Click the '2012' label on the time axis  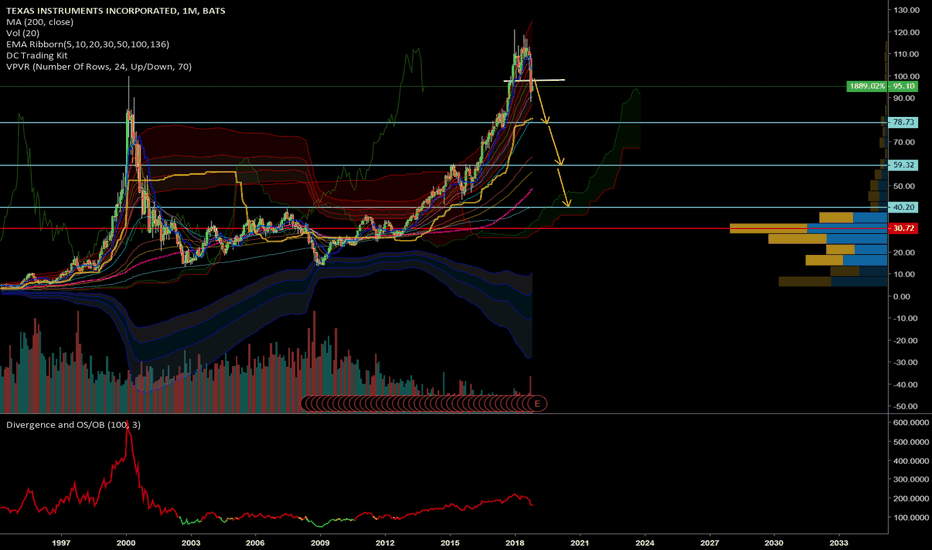click(x=385, y=542)
